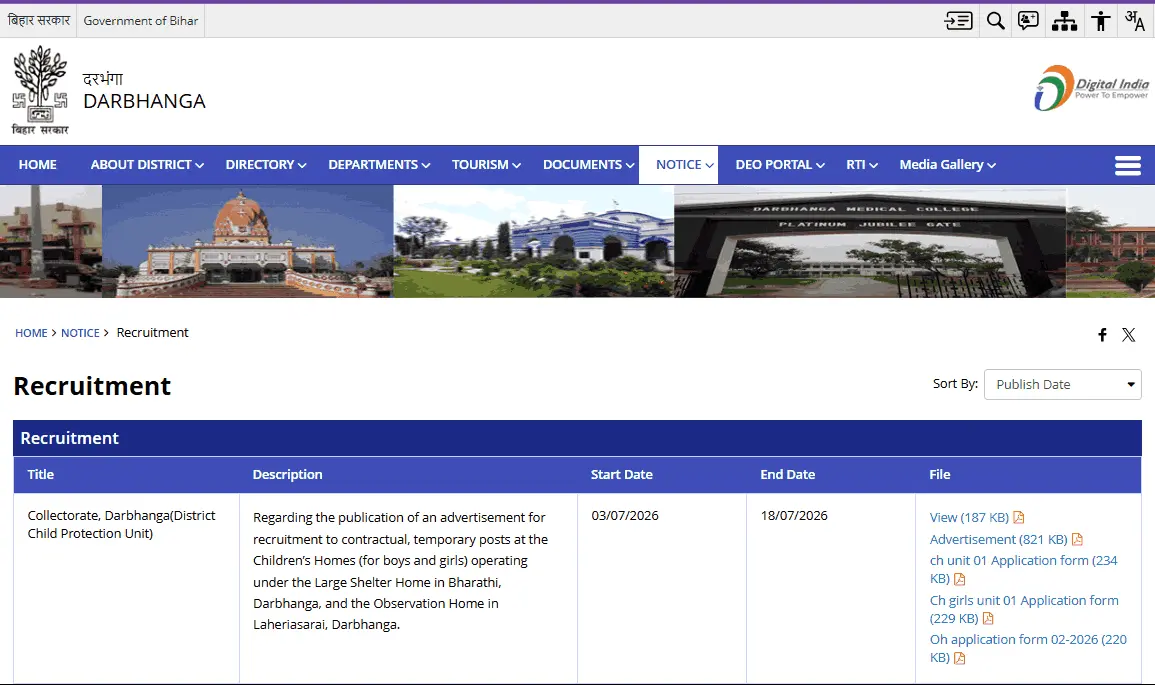The width and height of the screenshot is (1155, 685).
Task: Click PDF icon next to View (187 KB)
Action: click(1019, 518)
